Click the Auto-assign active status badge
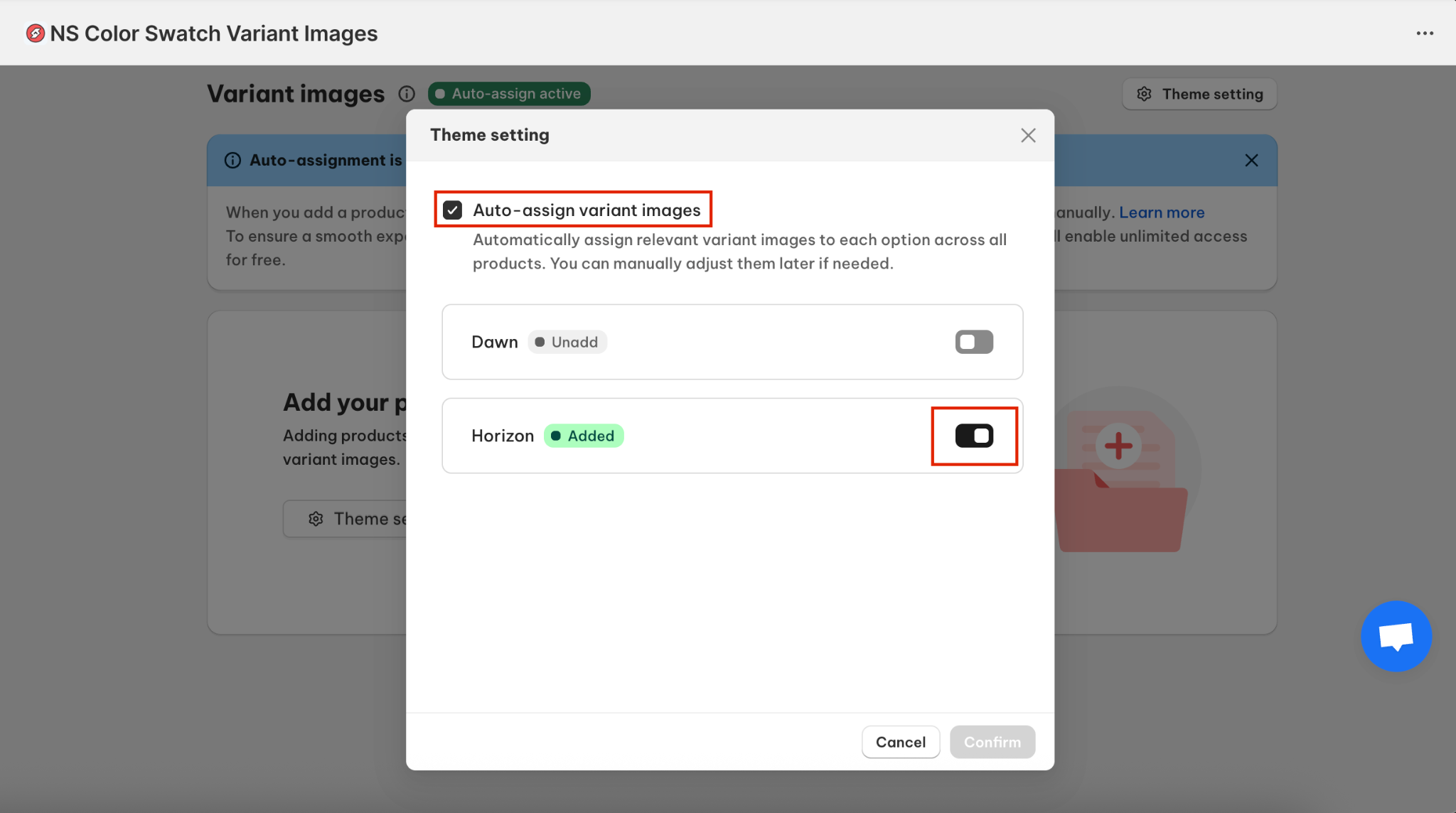The image size is (1456, 813). [x=509, y=94]
